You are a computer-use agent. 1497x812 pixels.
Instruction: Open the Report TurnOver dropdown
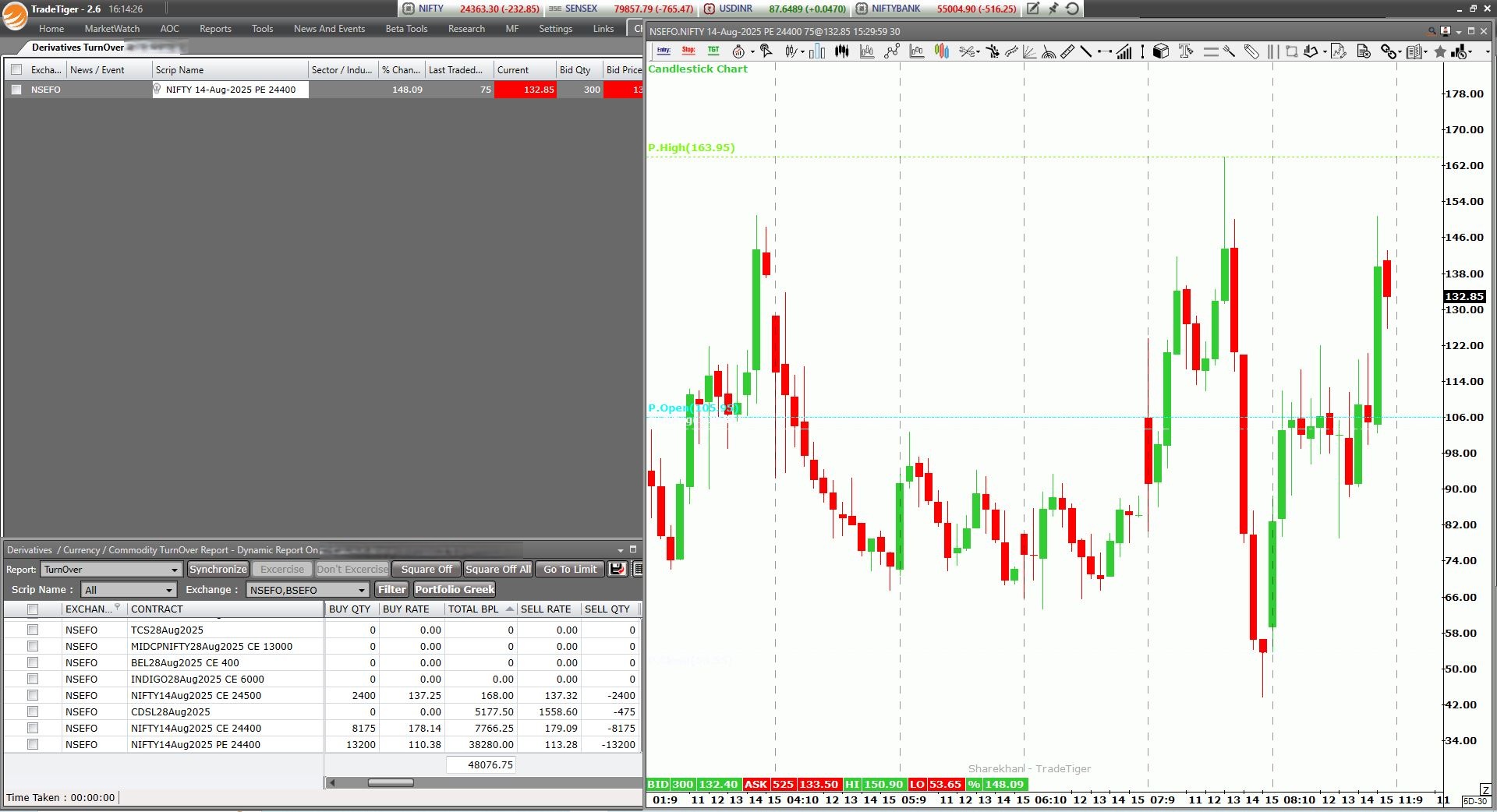(x=111, y=570)
